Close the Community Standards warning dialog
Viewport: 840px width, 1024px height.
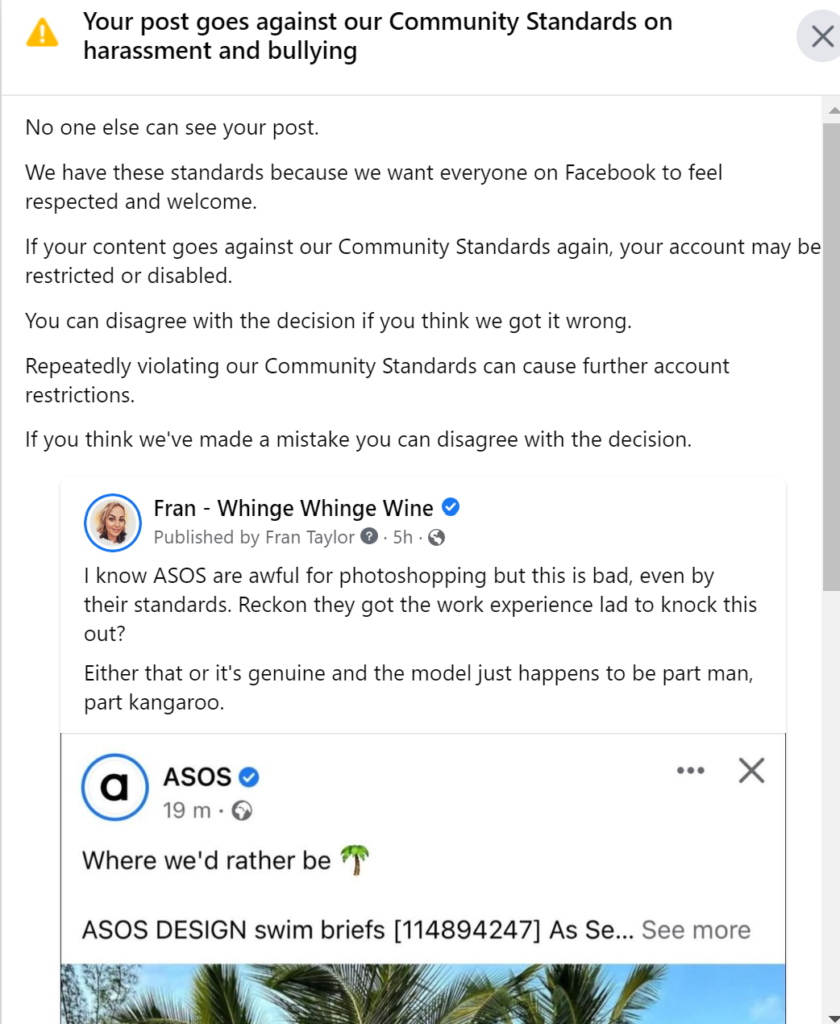pyautogui.click(x=821, y=37)
